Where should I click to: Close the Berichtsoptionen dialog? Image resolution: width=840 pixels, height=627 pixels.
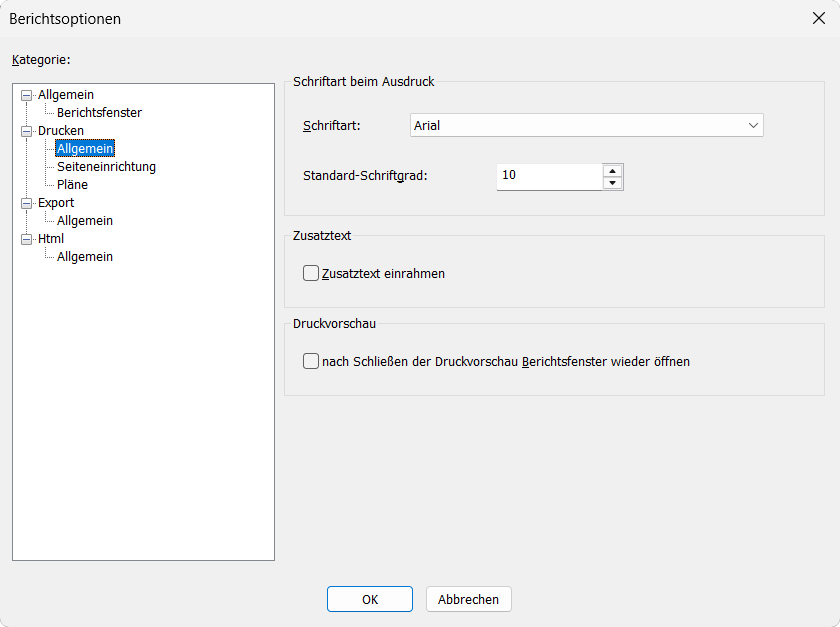click(819, 18)
